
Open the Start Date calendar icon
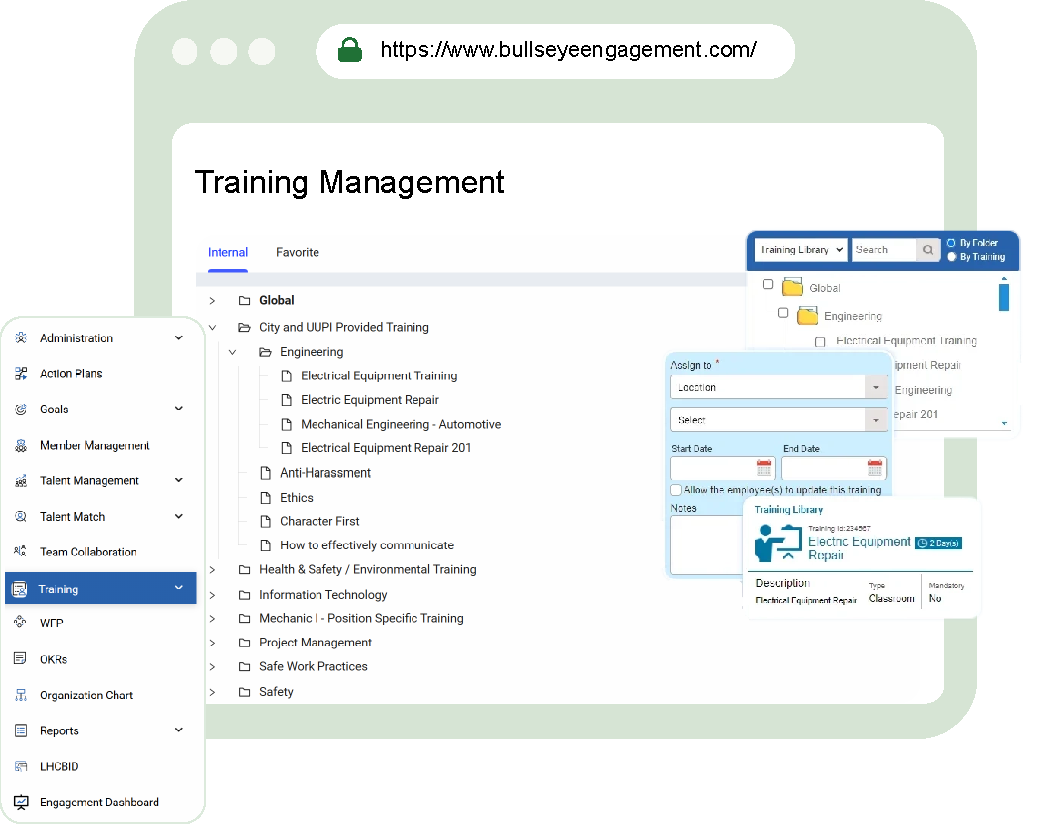click(x=764, y=468)
